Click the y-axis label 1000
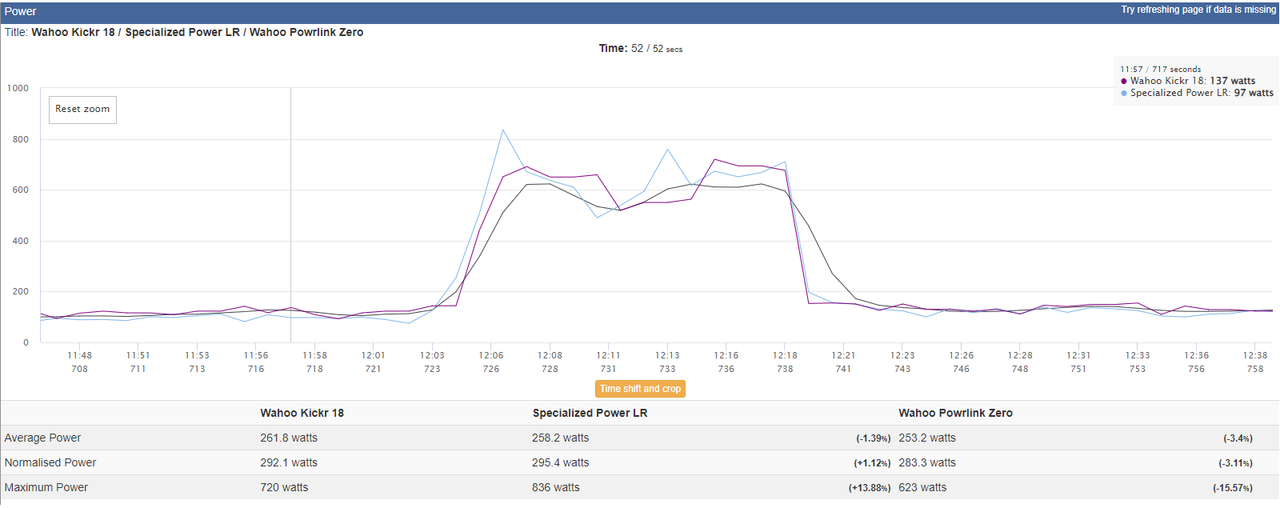Screen dimensions: 1280x508 [17, 88]
